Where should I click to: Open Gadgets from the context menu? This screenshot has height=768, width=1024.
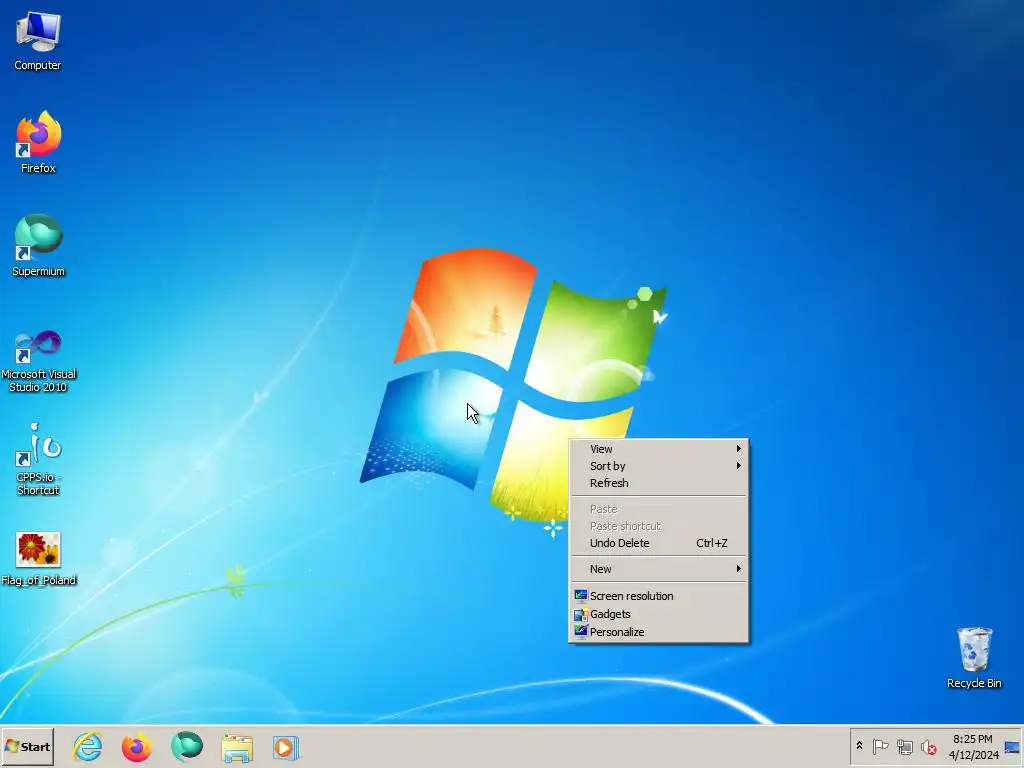coord(659,614)
